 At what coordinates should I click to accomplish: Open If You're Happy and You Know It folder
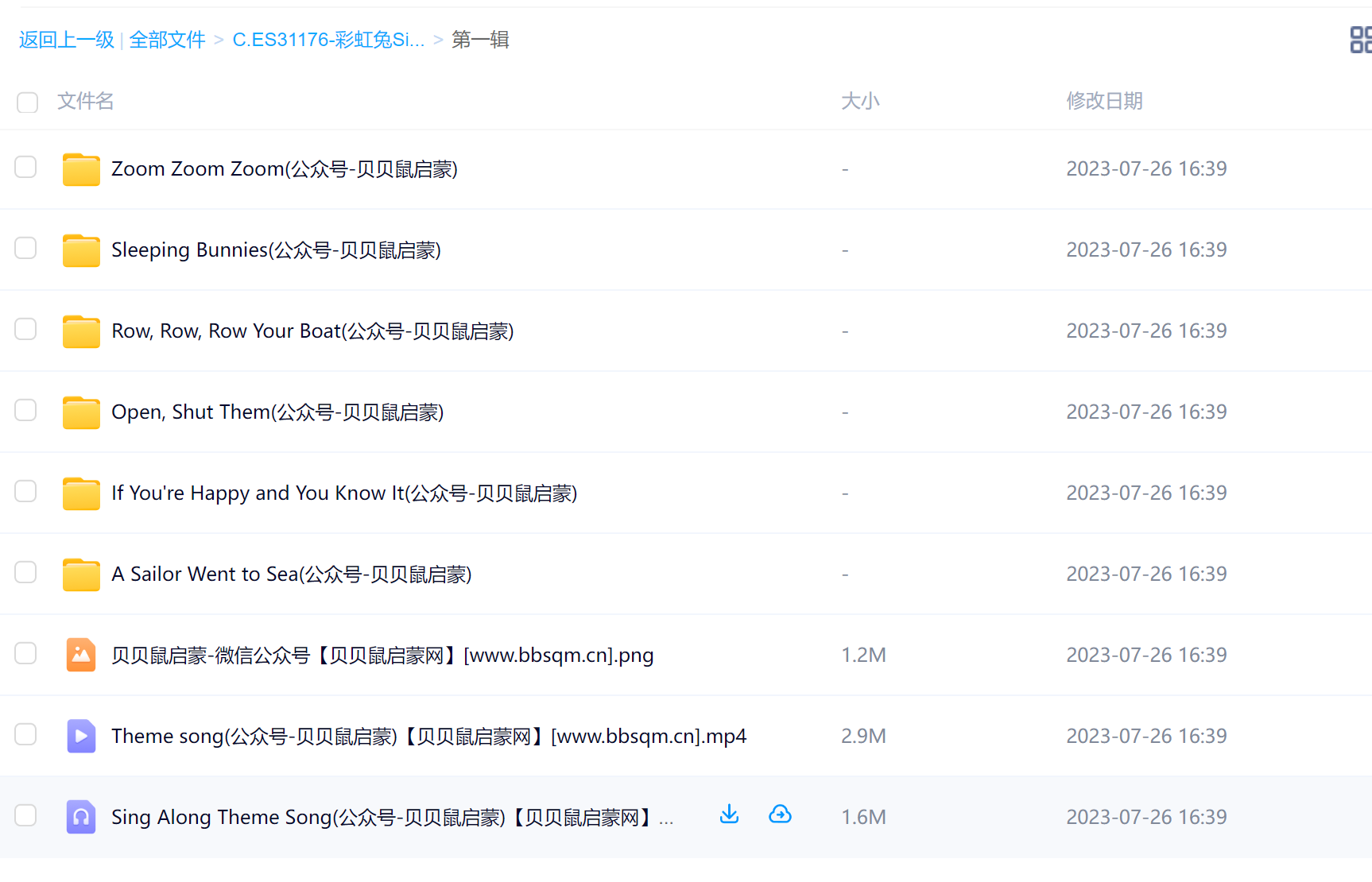pos(343,493)
